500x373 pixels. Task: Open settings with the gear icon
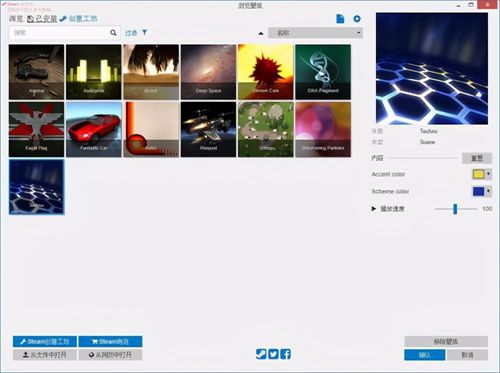(357, 19)
